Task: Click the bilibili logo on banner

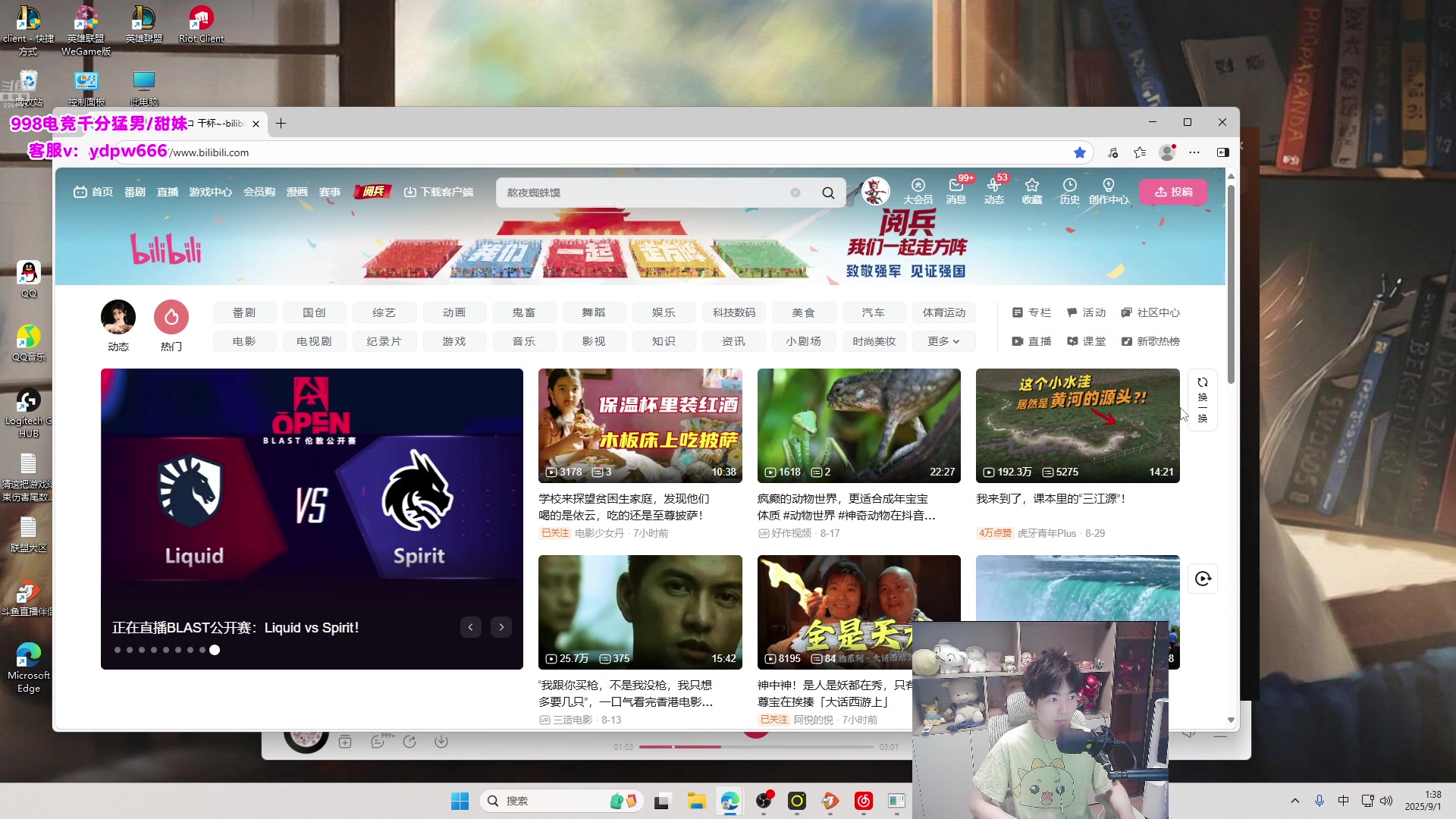Action: [x=166, y=249]
